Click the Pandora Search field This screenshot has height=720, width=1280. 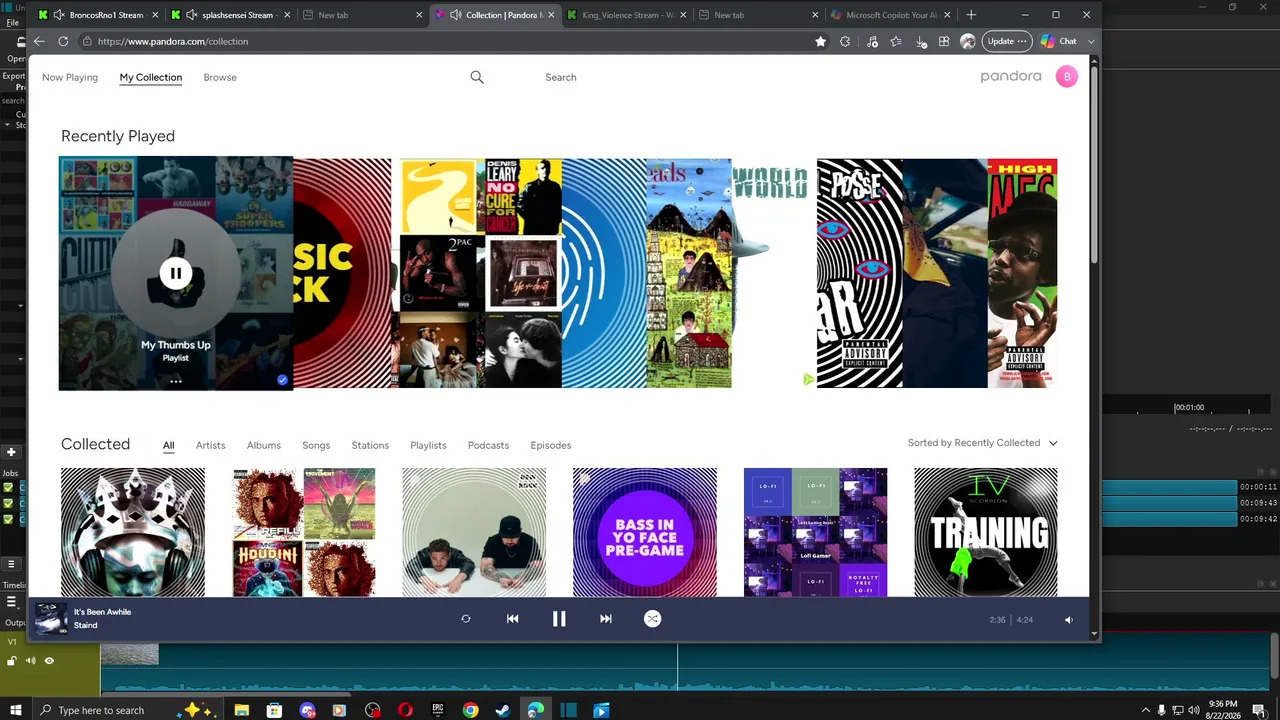561,77
